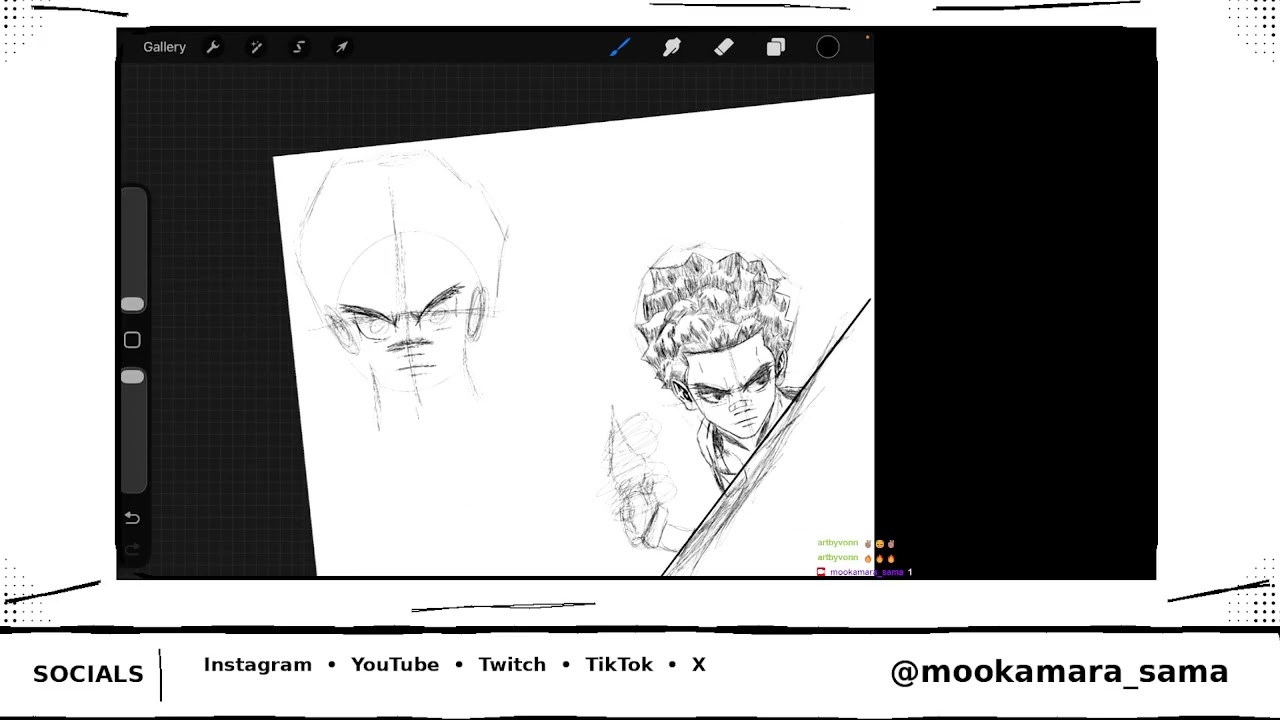Click the YouTube social label
This screenshot has width=1280, height=720.
[395, 665]
